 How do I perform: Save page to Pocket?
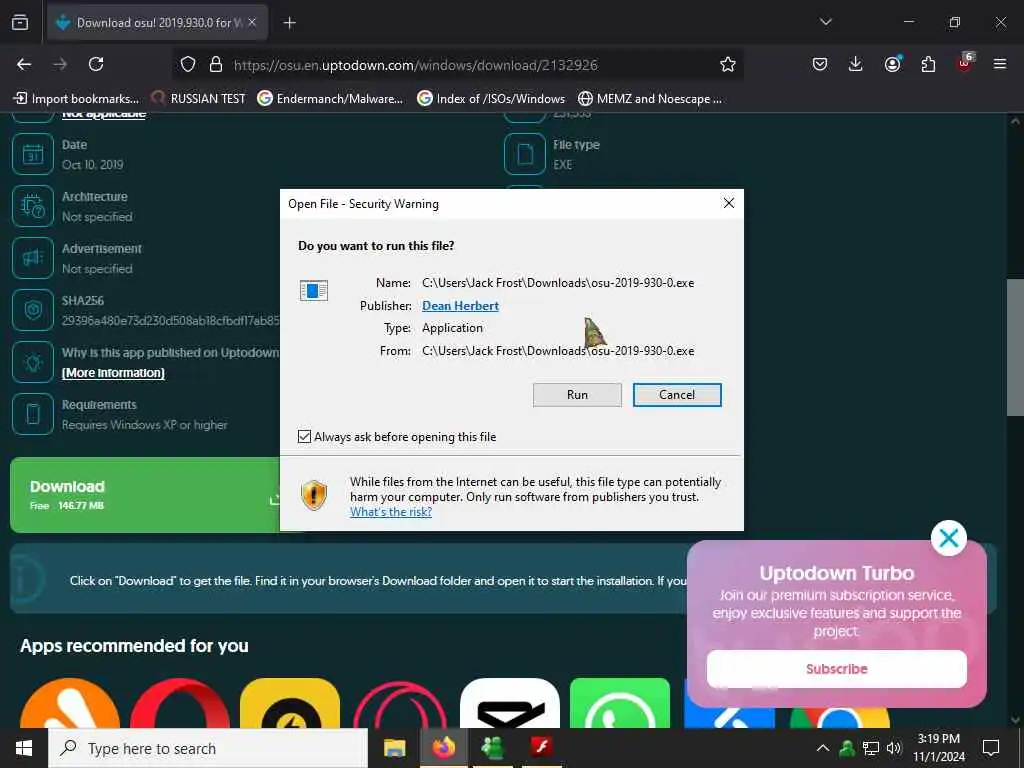[x=820, y=64]
